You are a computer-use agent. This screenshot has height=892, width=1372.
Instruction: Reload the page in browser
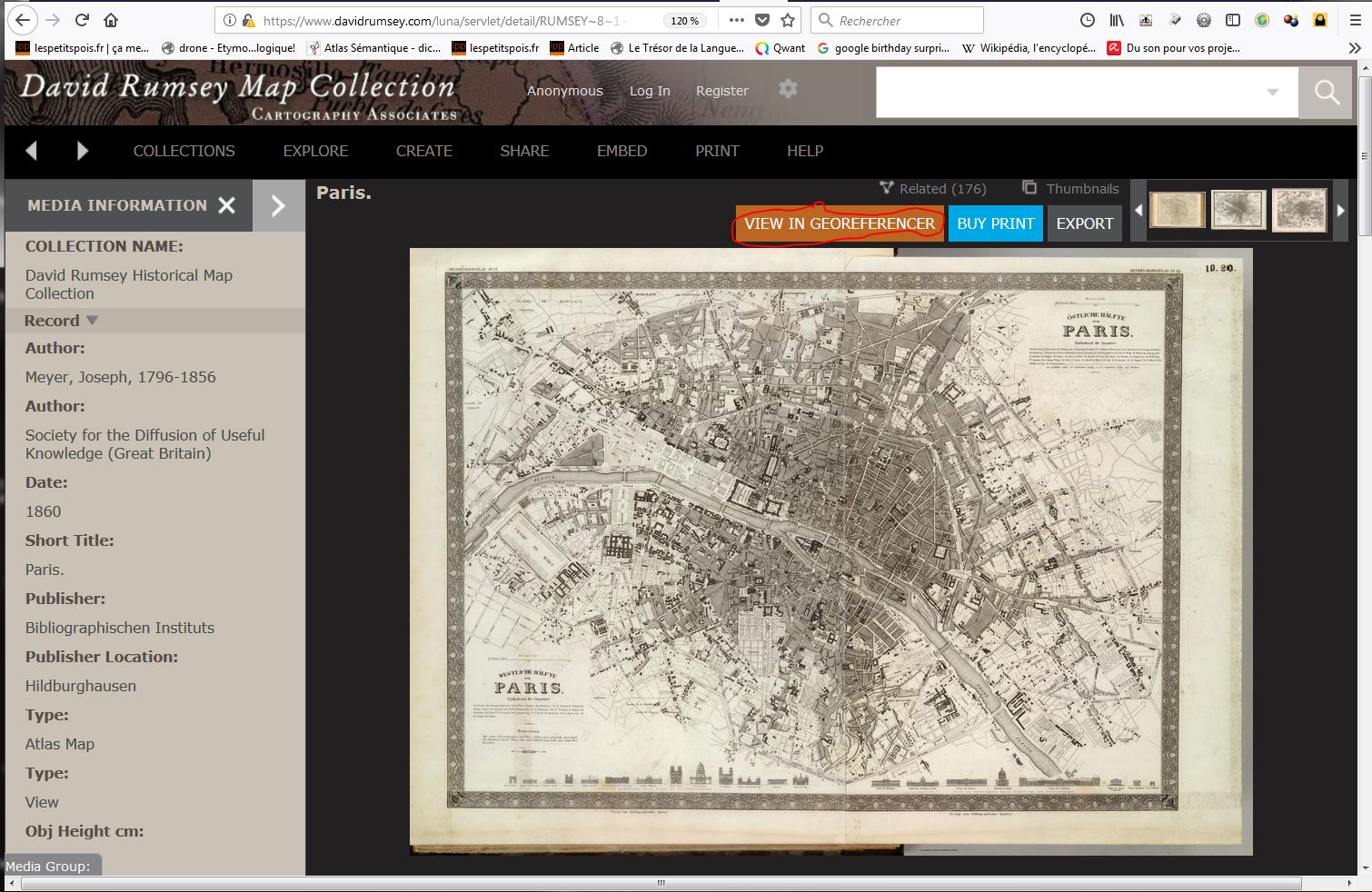pyautogui.click(x=82, y=20)
